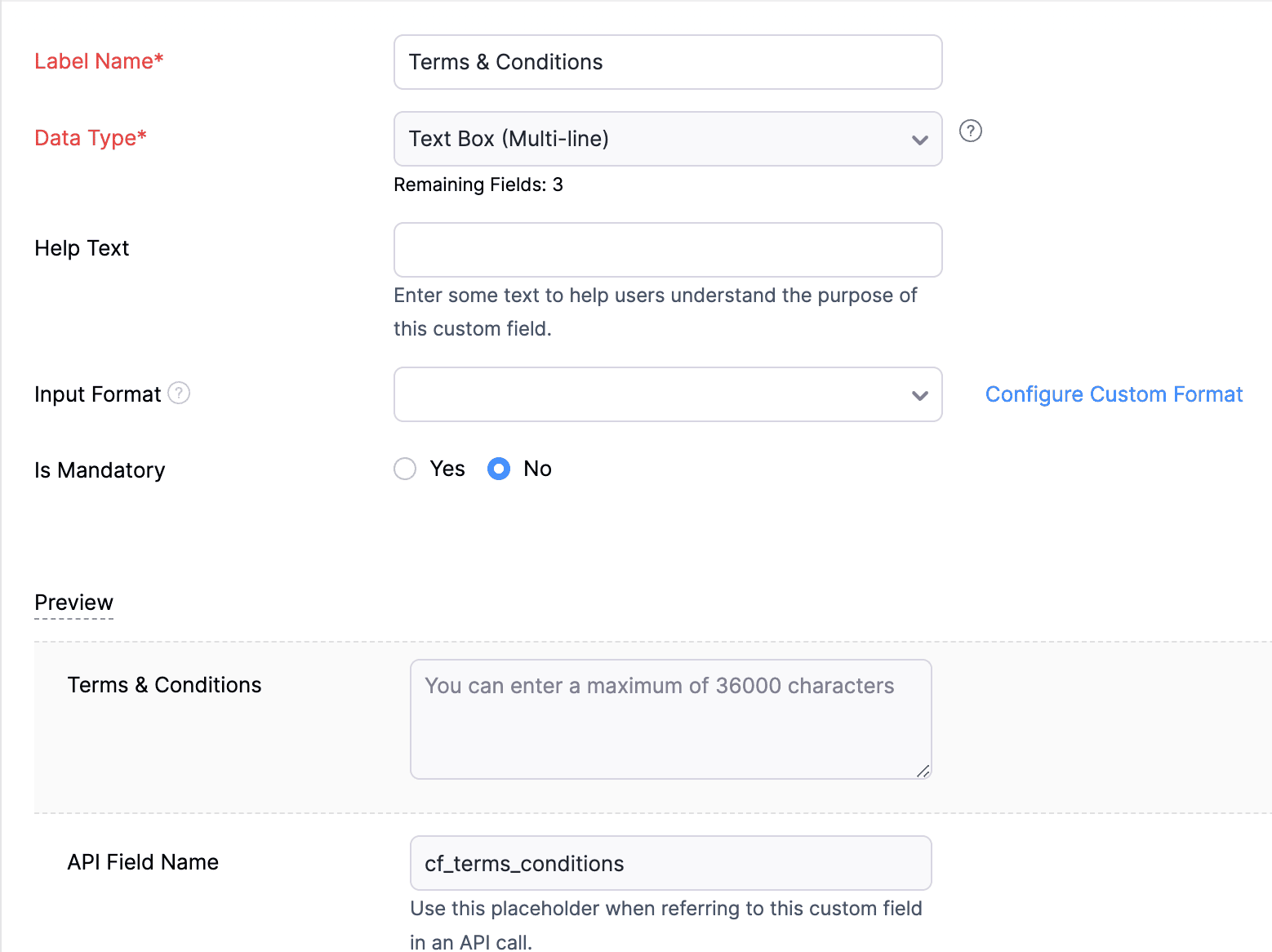
Task: Click the API Field Name label
Action: [143, 862]
